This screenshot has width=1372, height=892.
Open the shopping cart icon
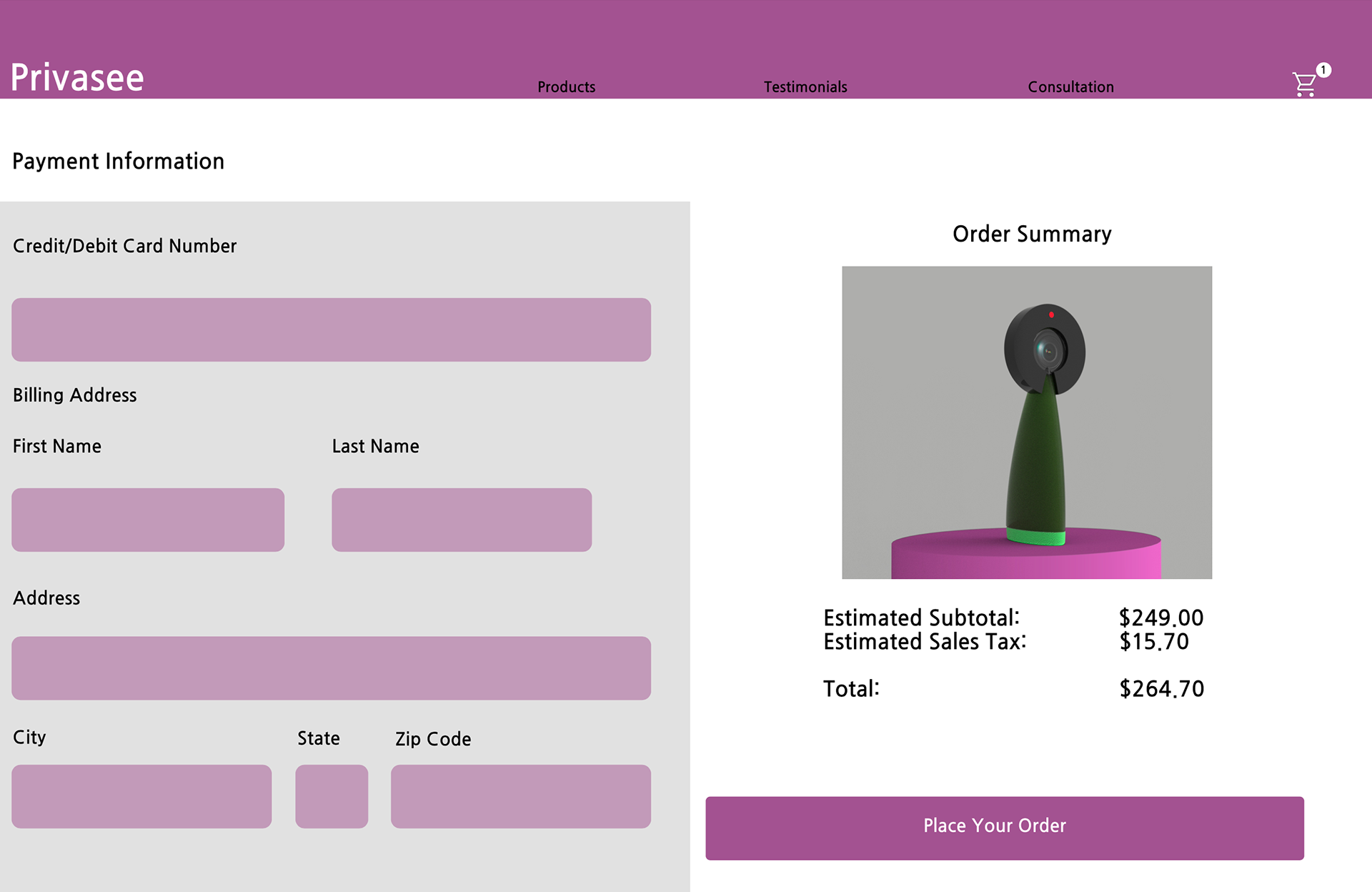point(1304,84)
